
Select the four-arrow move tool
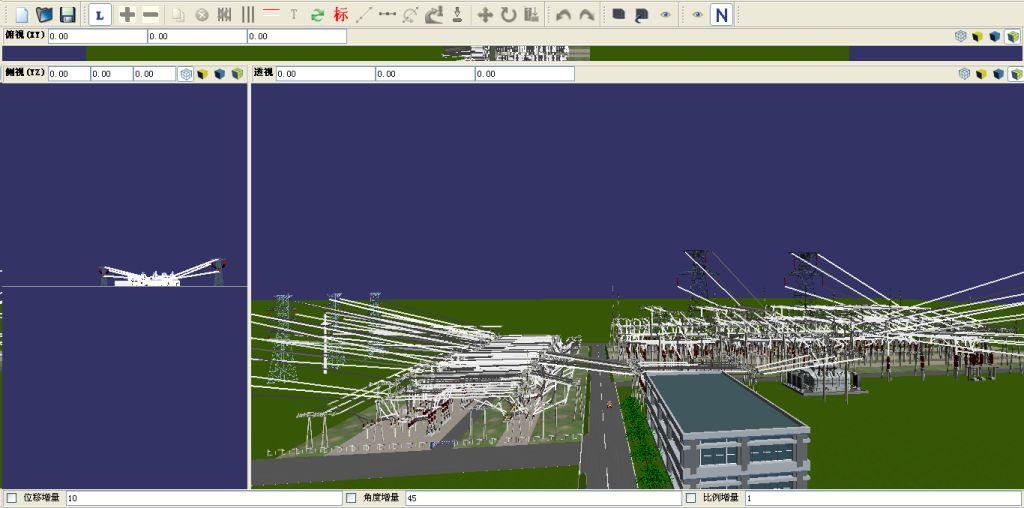(x=485, y=15)
